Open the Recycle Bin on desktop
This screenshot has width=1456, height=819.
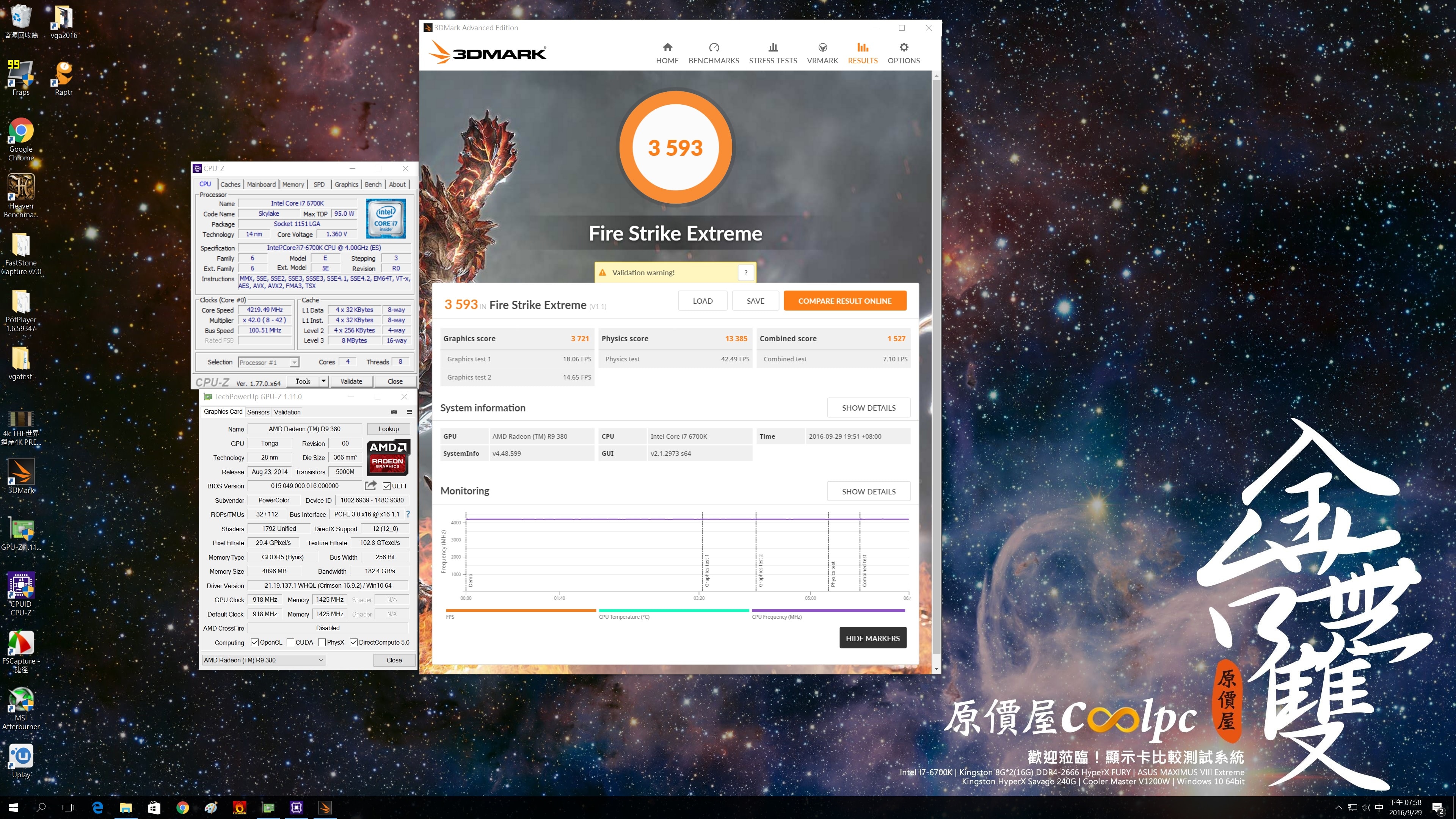[21, 22]
